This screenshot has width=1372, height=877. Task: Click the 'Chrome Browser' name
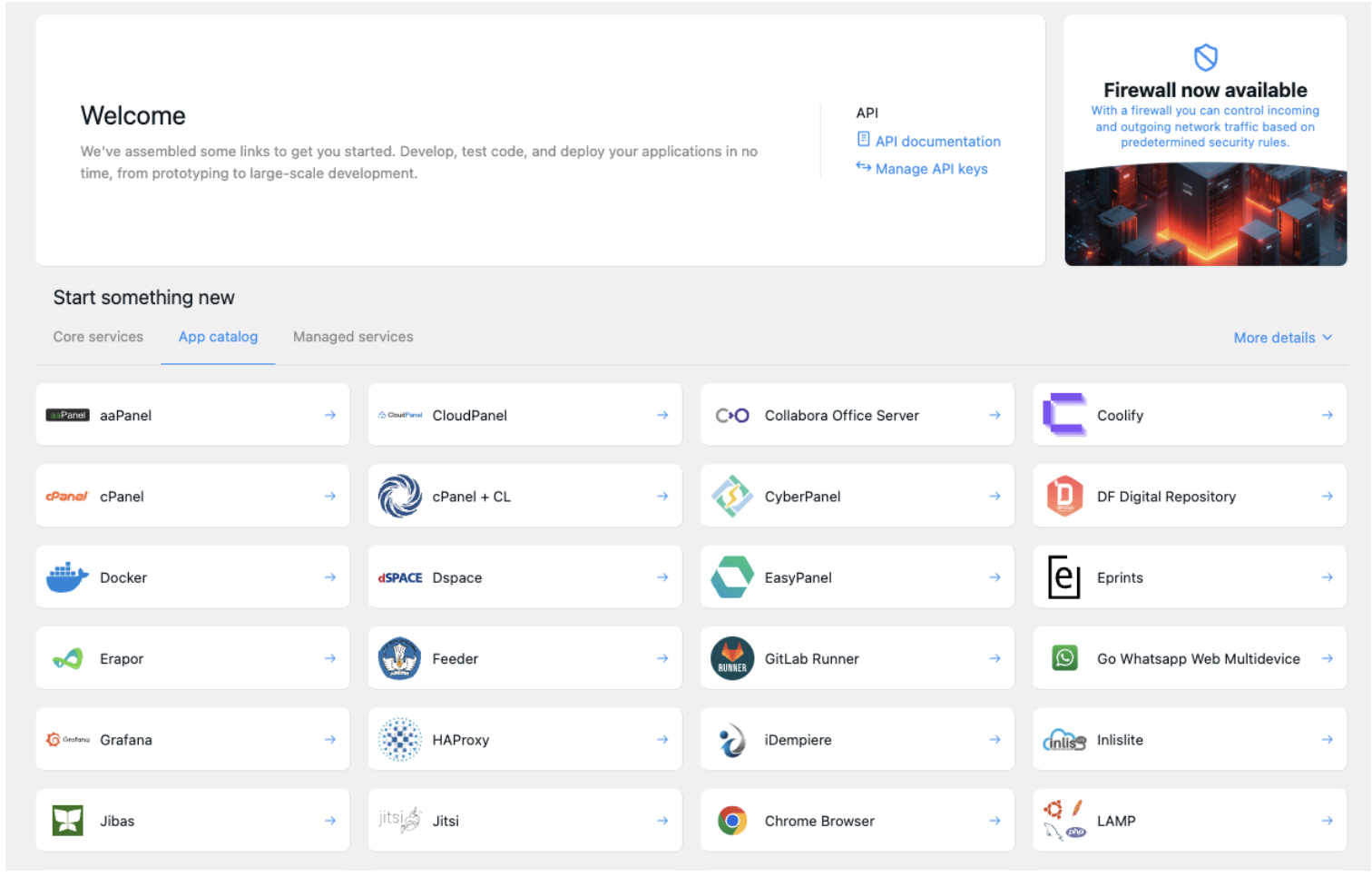(819, 821)
